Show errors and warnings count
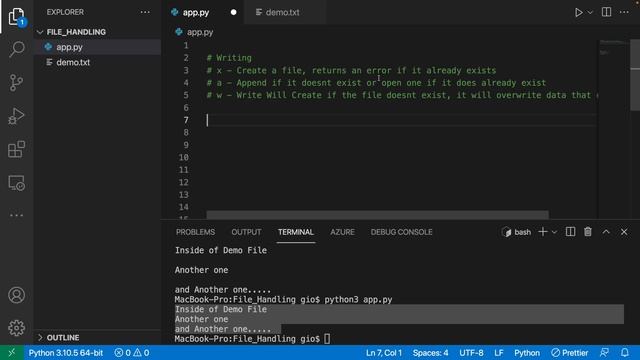This screenshot has height=360, width=640. click(132, 353)
